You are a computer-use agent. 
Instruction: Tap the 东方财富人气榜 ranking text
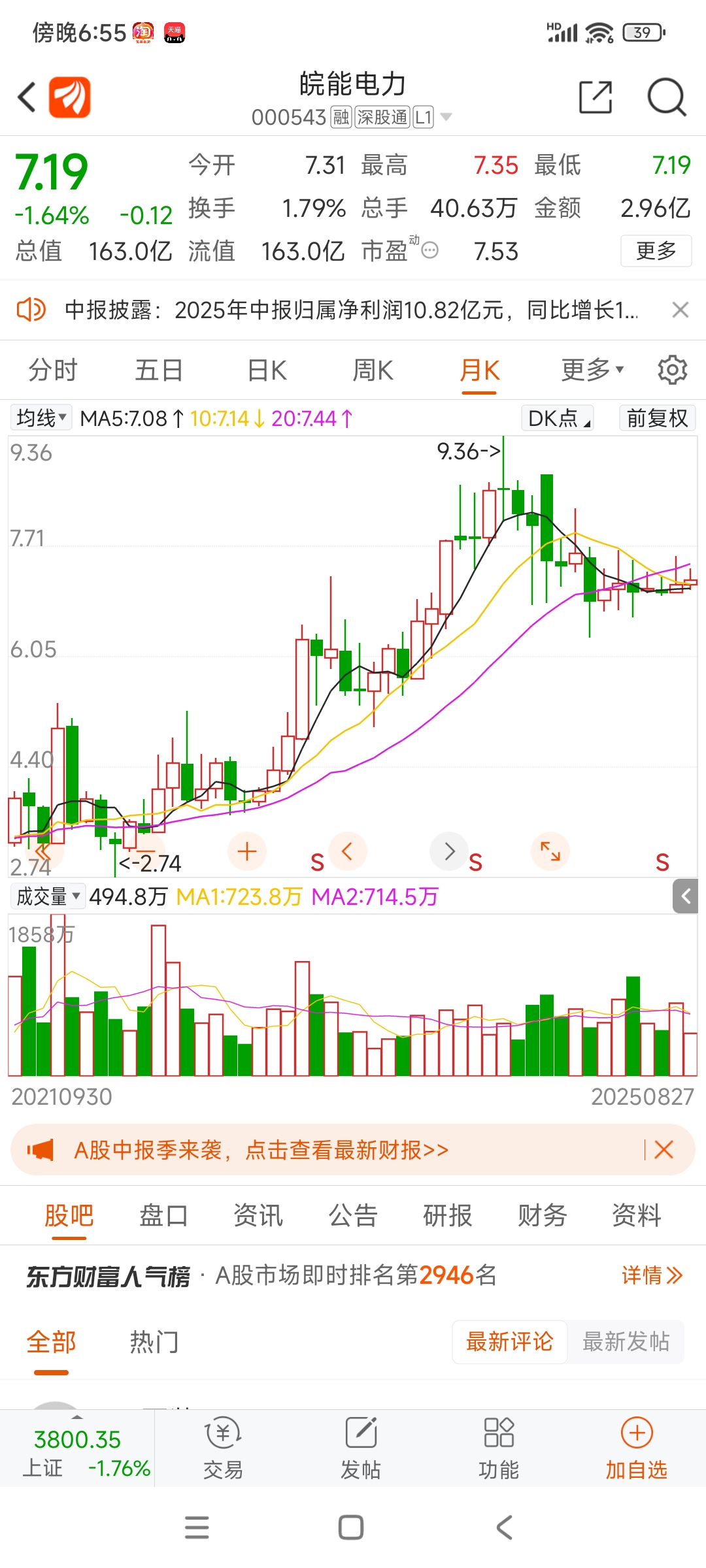[x=109, y=1276]
